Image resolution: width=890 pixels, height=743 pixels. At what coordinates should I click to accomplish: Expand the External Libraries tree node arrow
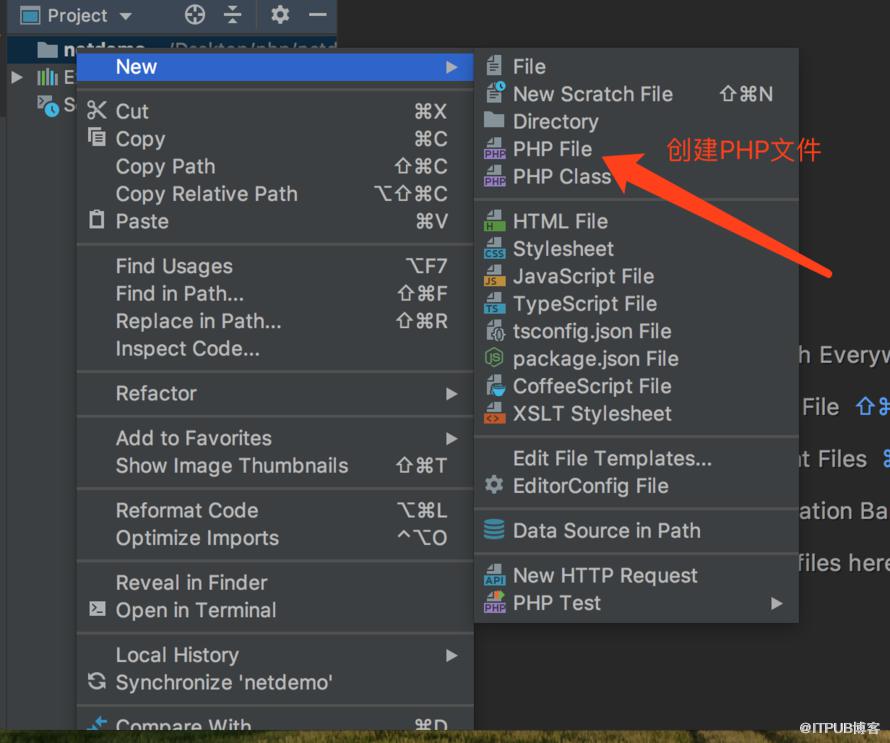(16, 77)
